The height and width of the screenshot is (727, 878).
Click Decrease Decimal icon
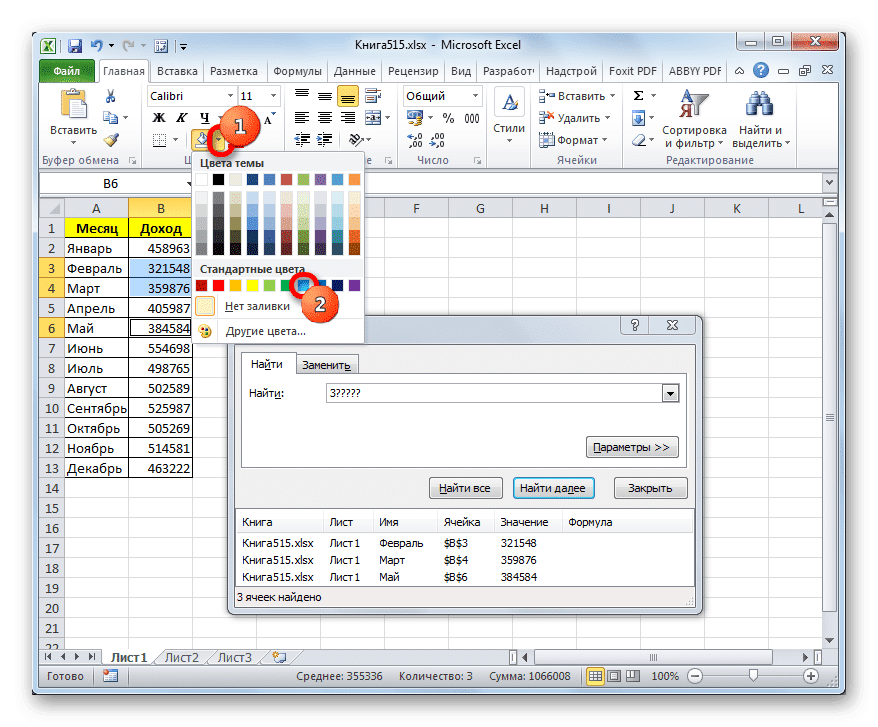click(x=437, y=140)
